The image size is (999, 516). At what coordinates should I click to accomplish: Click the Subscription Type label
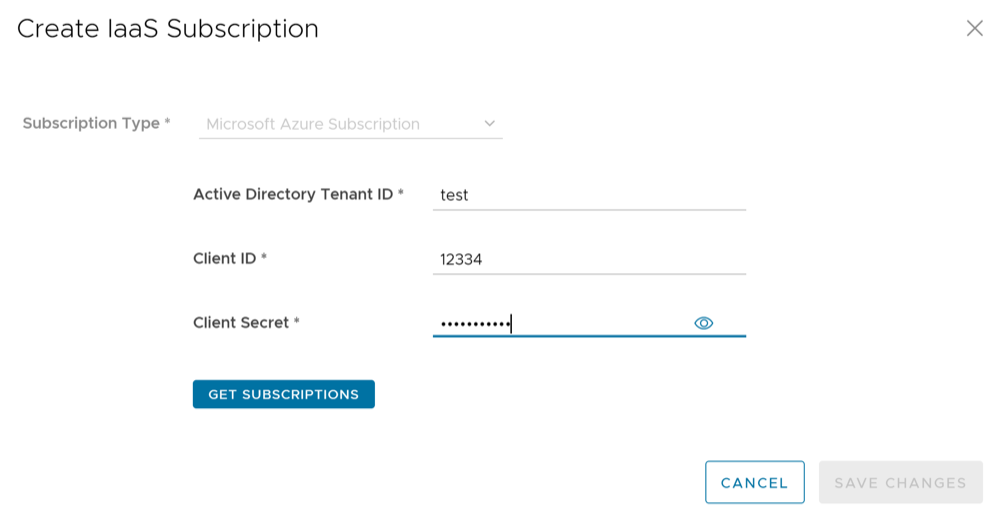(x=91, y=123)
